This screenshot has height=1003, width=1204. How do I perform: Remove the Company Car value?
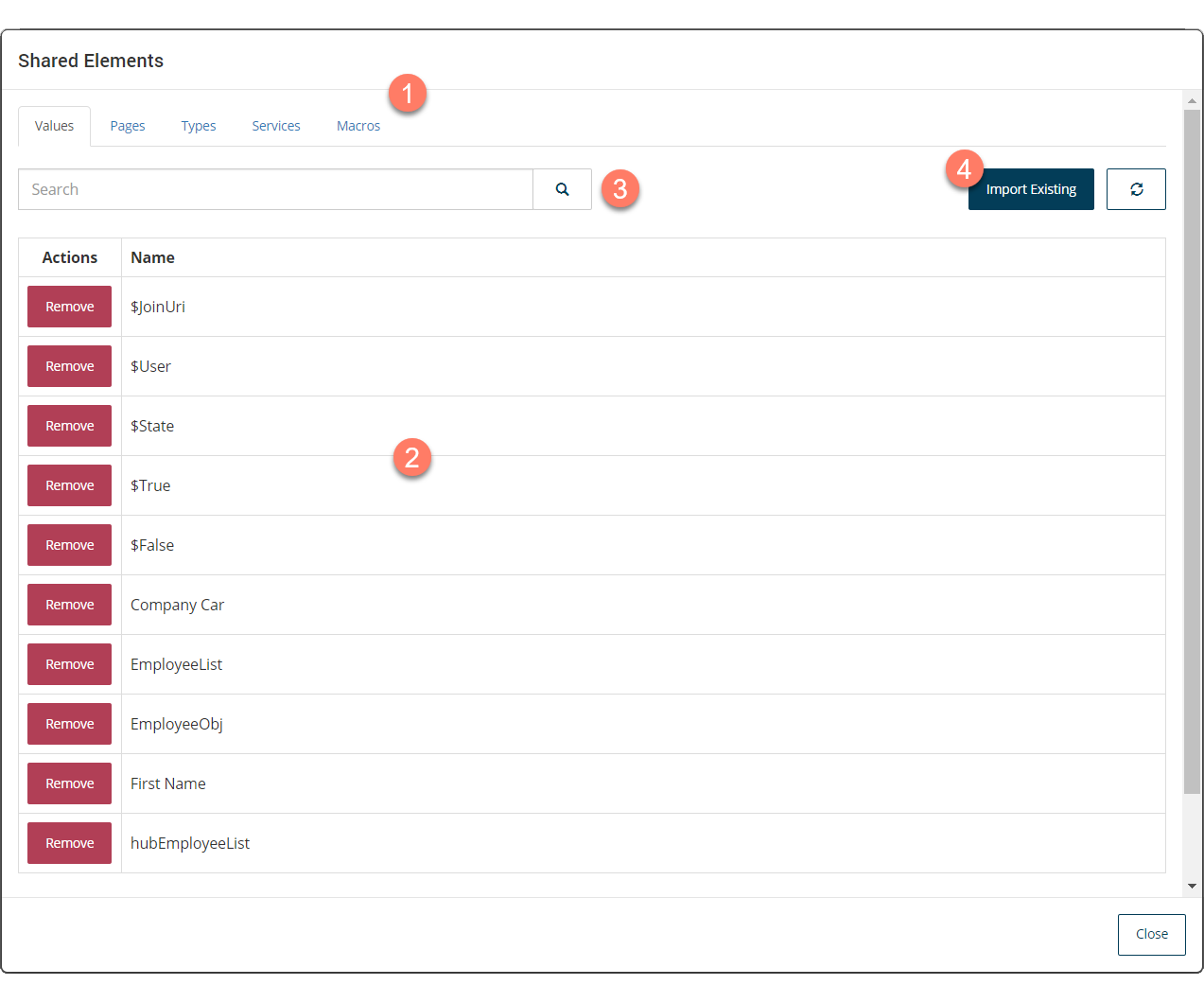[x=70, y=605]
